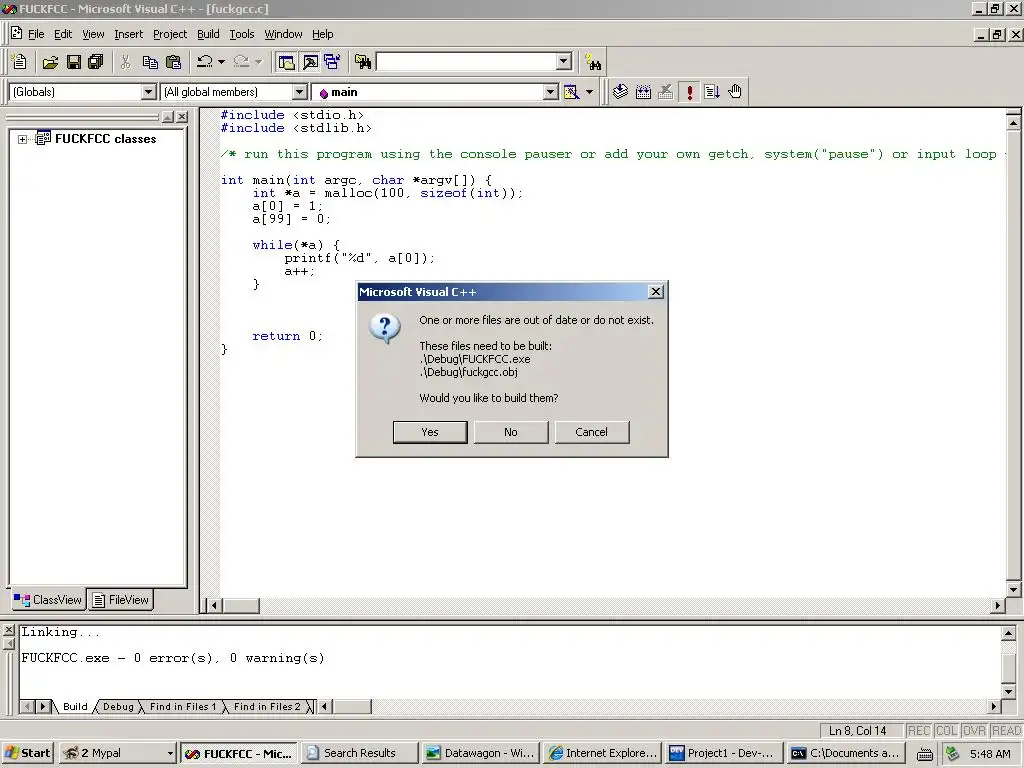The width and height of the screenshot is (1024, 768).
Task: Click the Open file folder icon
Action: [50, 62]
